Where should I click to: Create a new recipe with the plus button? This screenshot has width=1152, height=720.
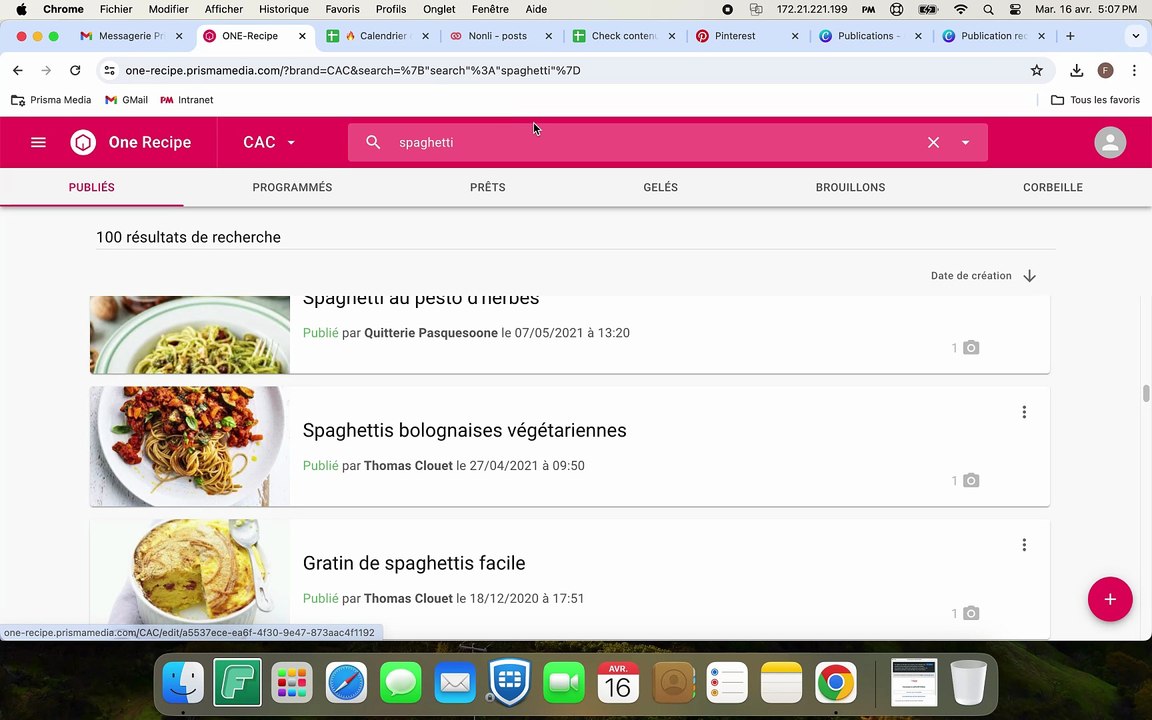point(1110,600)
